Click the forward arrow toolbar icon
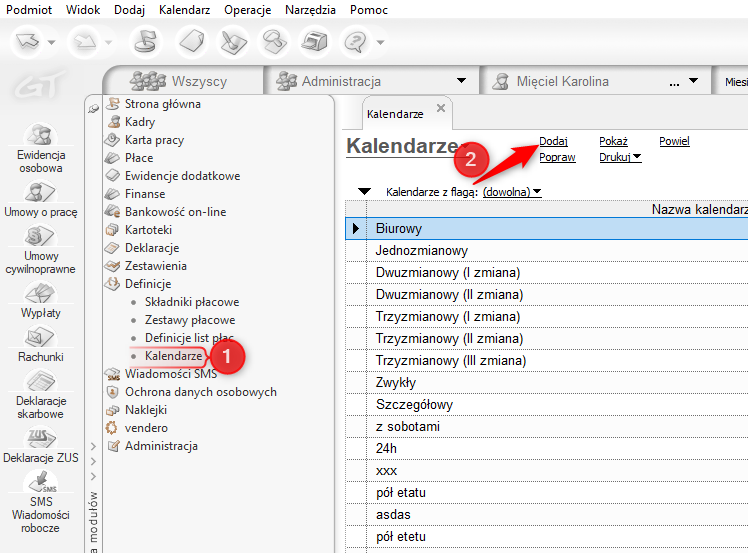Screen dimensions: 748x553 (85, 42)
